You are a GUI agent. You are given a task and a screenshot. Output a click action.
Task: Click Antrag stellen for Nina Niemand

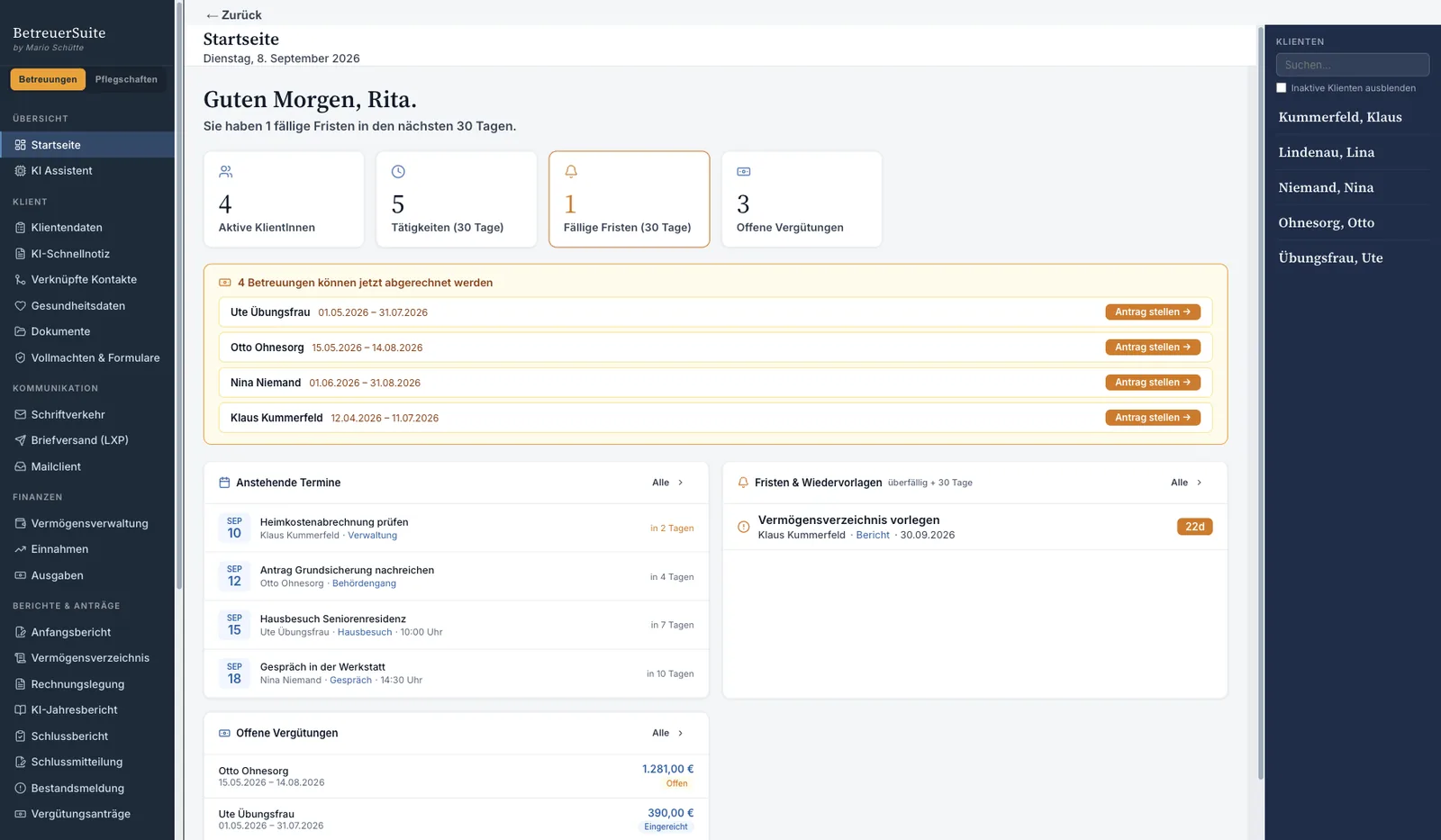(x=1153, y=383)
